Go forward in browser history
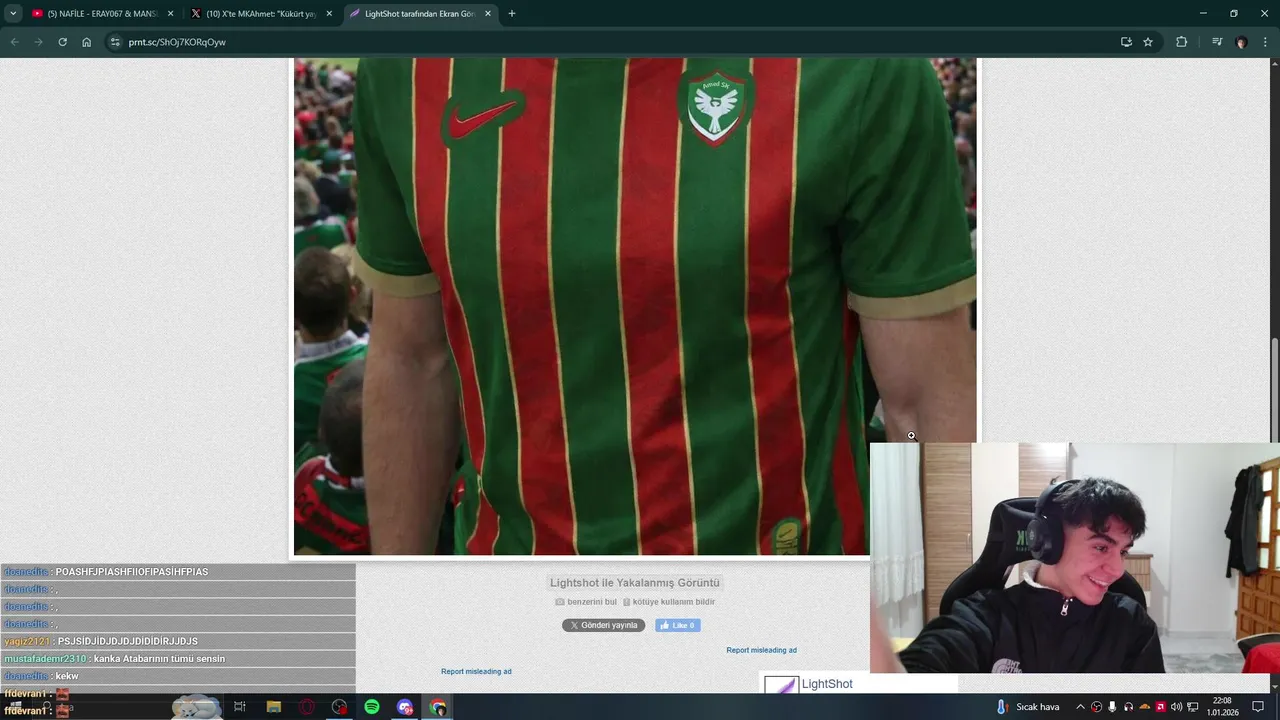Image resolution: width=1280 pixels, height=720 pixels. (38, 42)
